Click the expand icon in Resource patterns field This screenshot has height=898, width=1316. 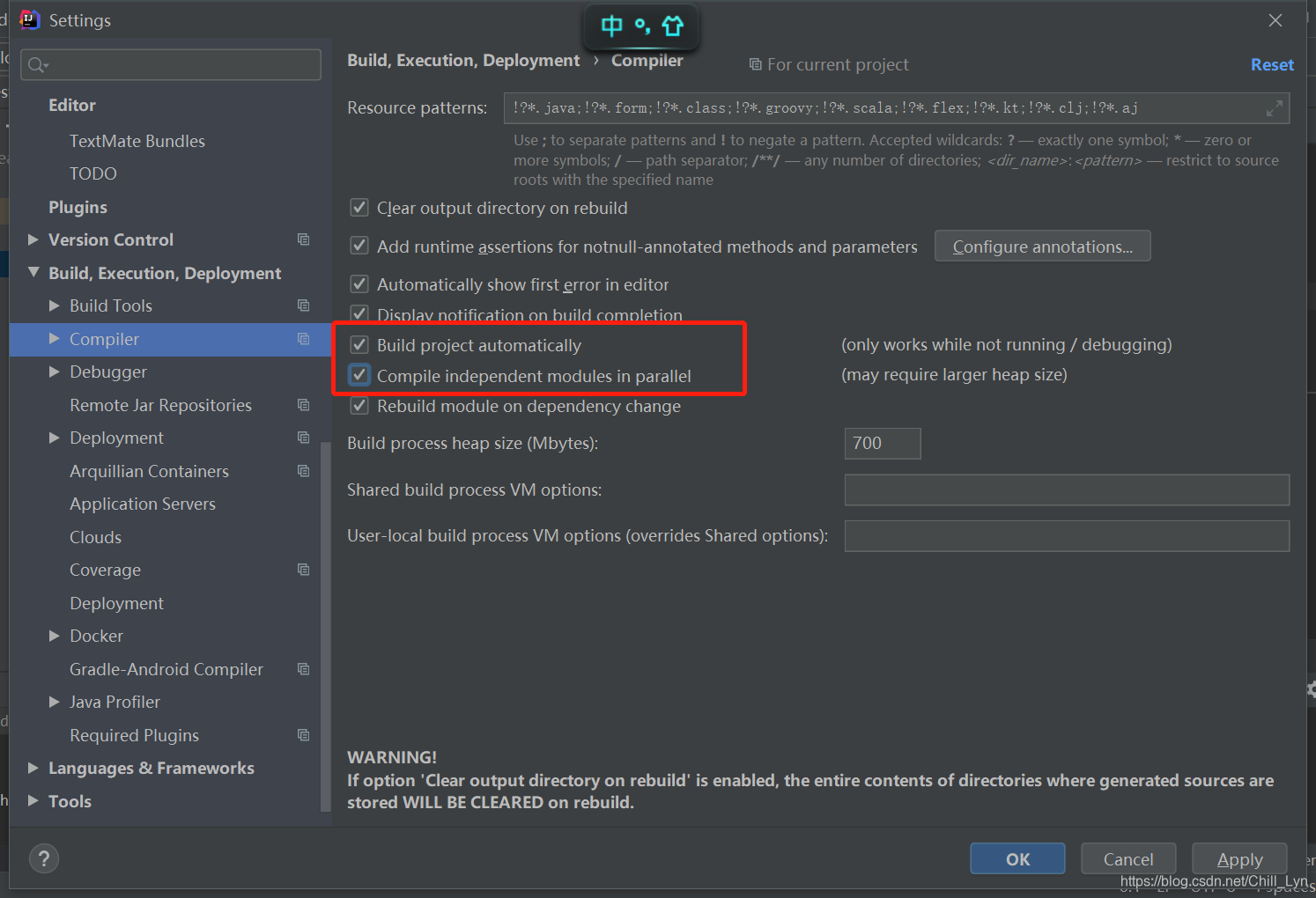1274,108
